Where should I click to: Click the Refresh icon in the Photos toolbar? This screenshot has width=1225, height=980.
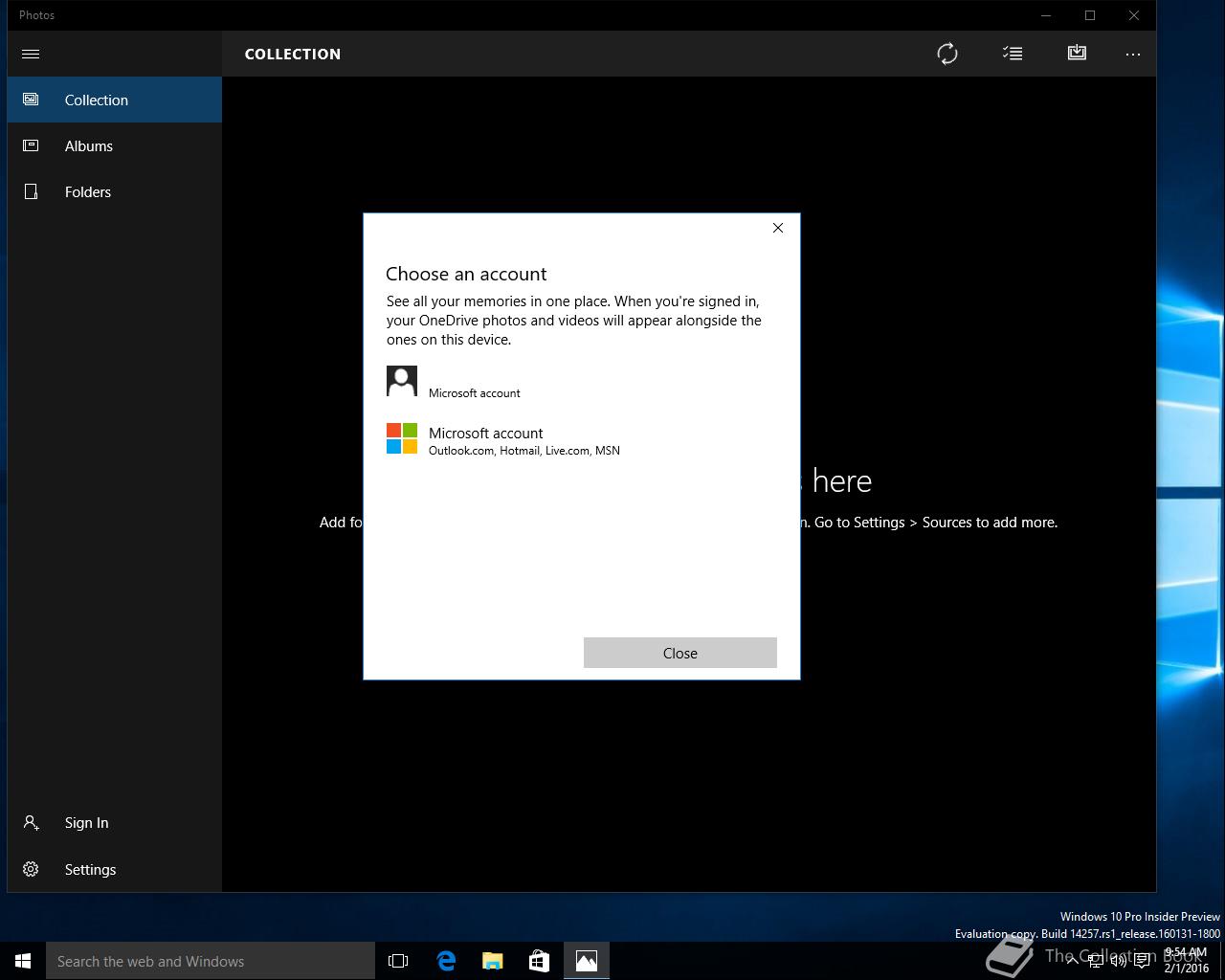pos(947,54)
